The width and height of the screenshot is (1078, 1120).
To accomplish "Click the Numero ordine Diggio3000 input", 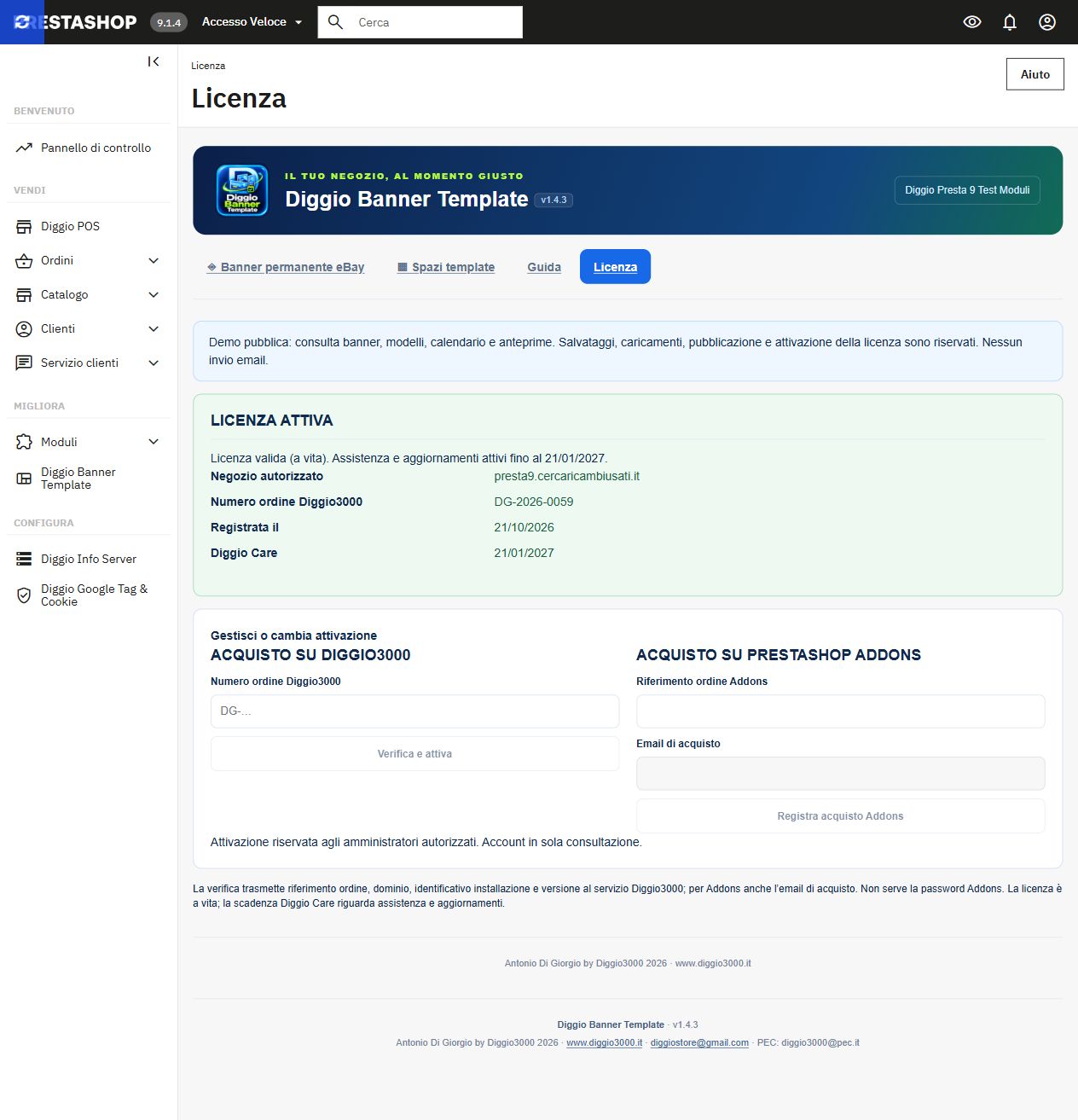I will [414, 711].
